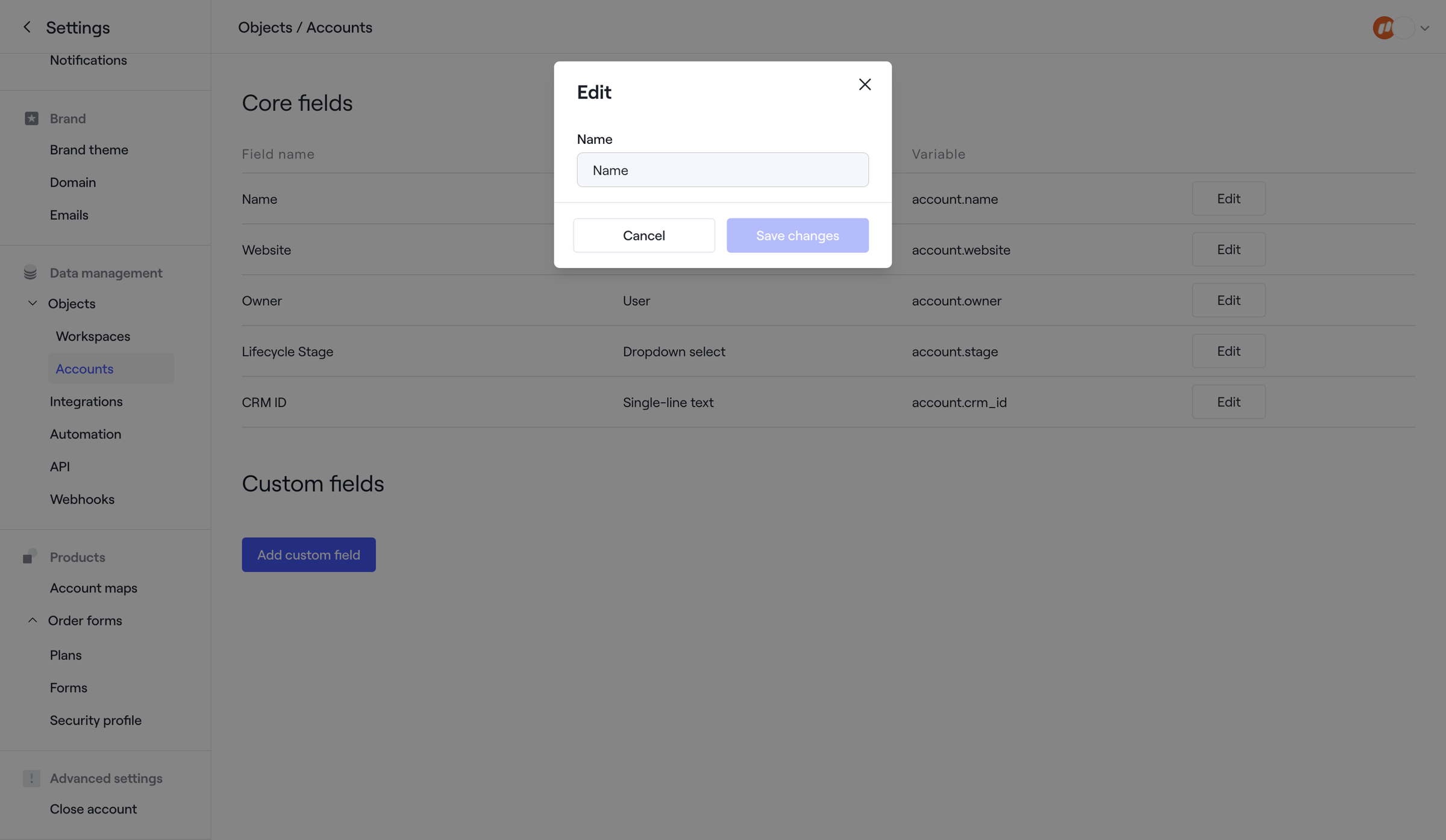The width and height of the screenshot is (1446, 840).
Task: Select Forms under Order forms
Action: coord(69,688)
